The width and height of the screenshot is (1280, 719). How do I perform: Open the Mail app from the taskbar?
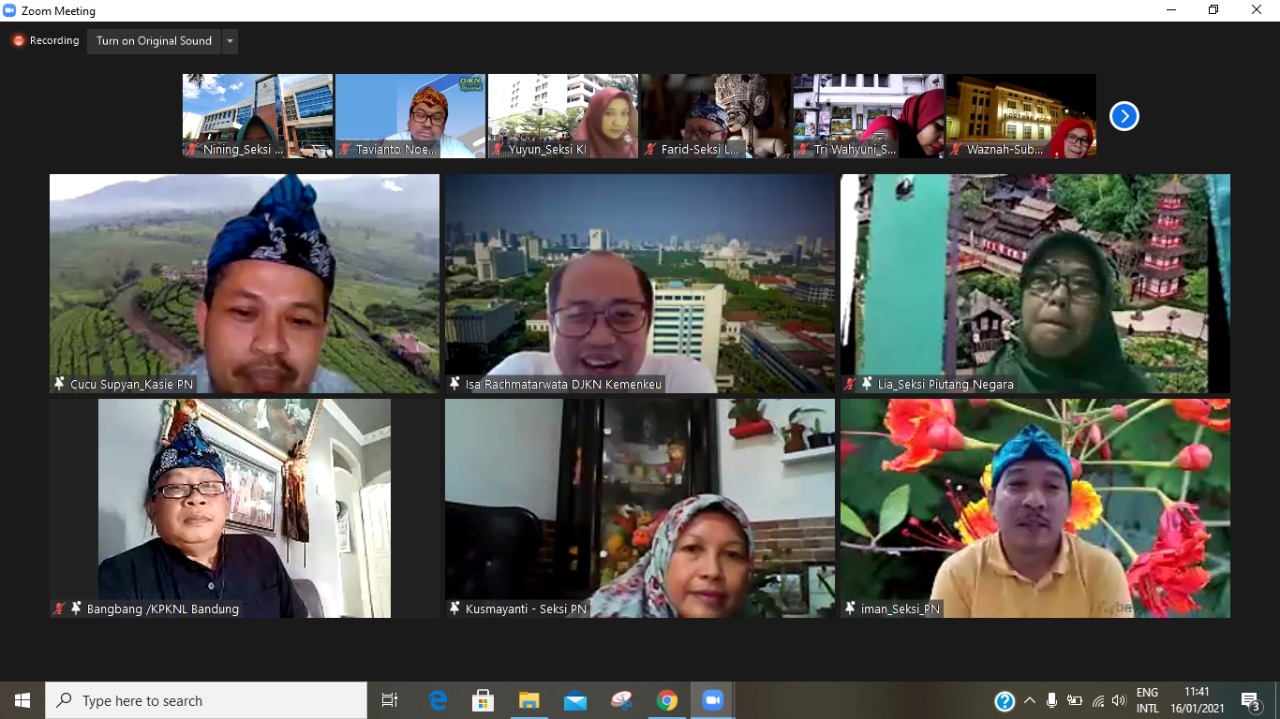pos(575,701)
